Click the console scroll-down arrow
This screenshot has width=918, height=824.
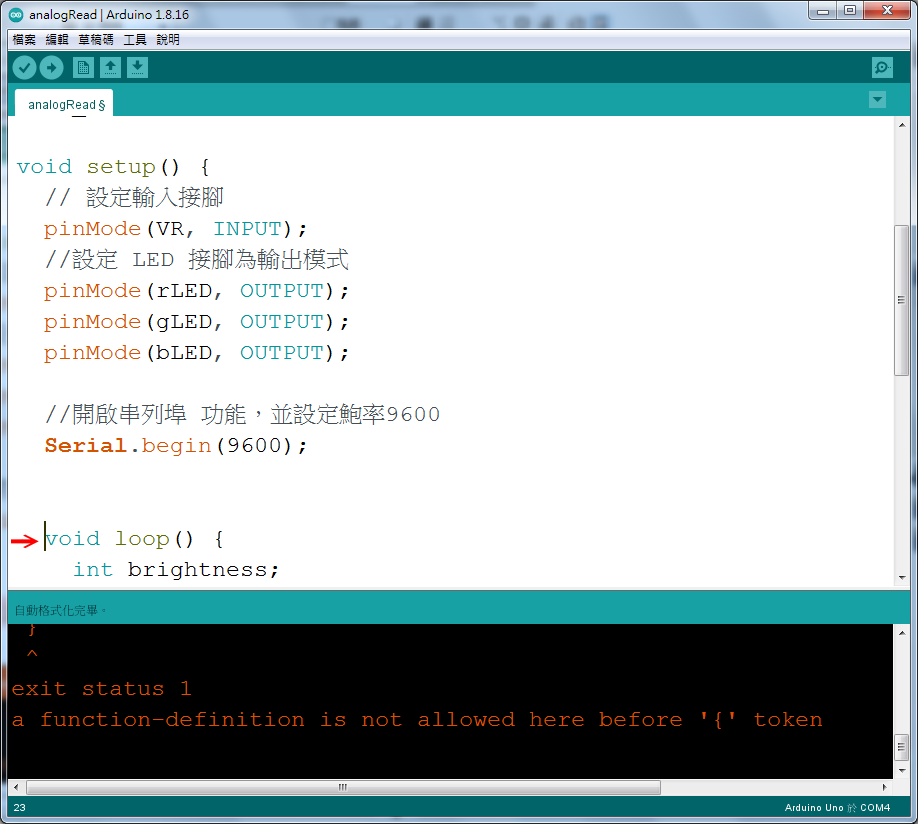[902, 771]
